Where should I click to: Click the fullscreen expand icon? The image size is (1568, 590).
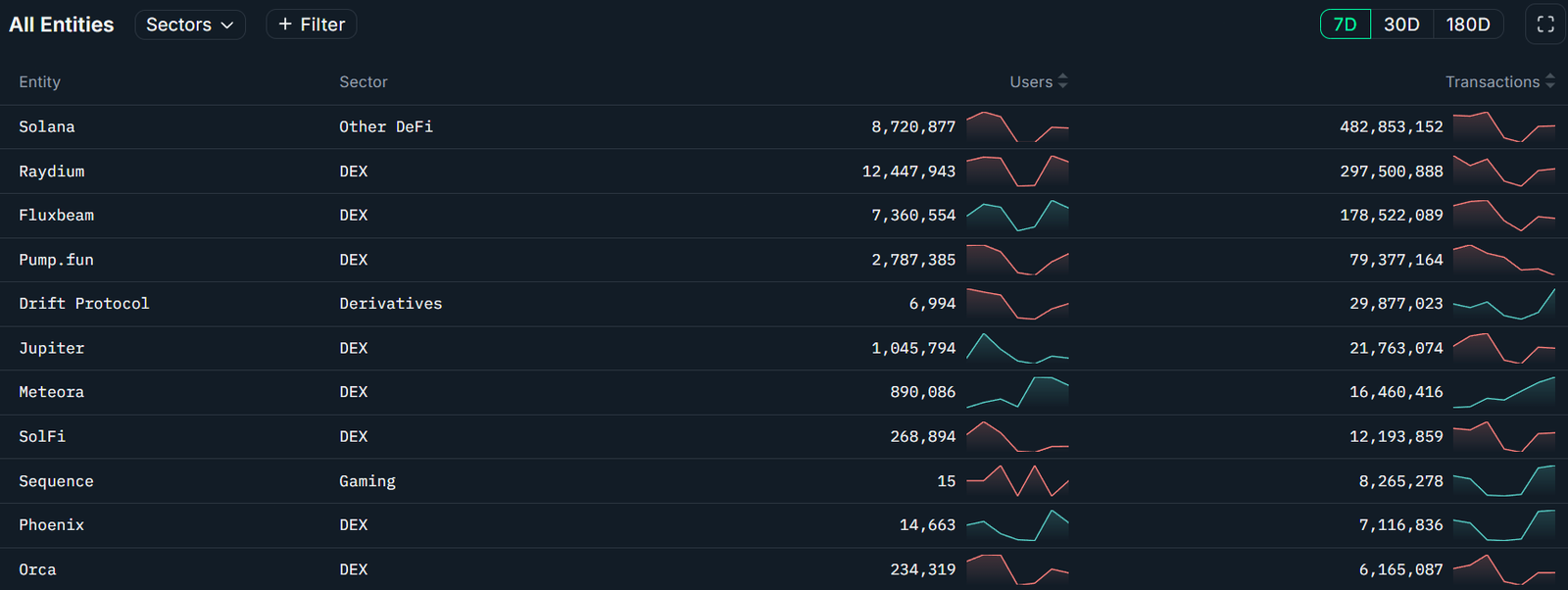[1545, 25]
